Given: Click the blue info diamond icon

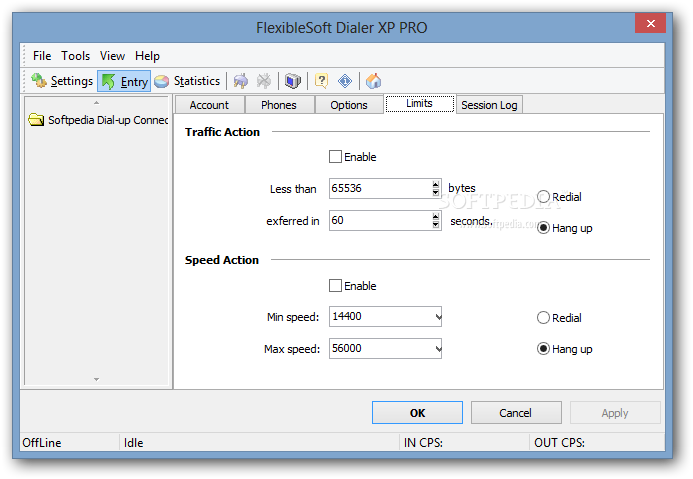Looking at the screenshot, I should click(x=345, y=81).
